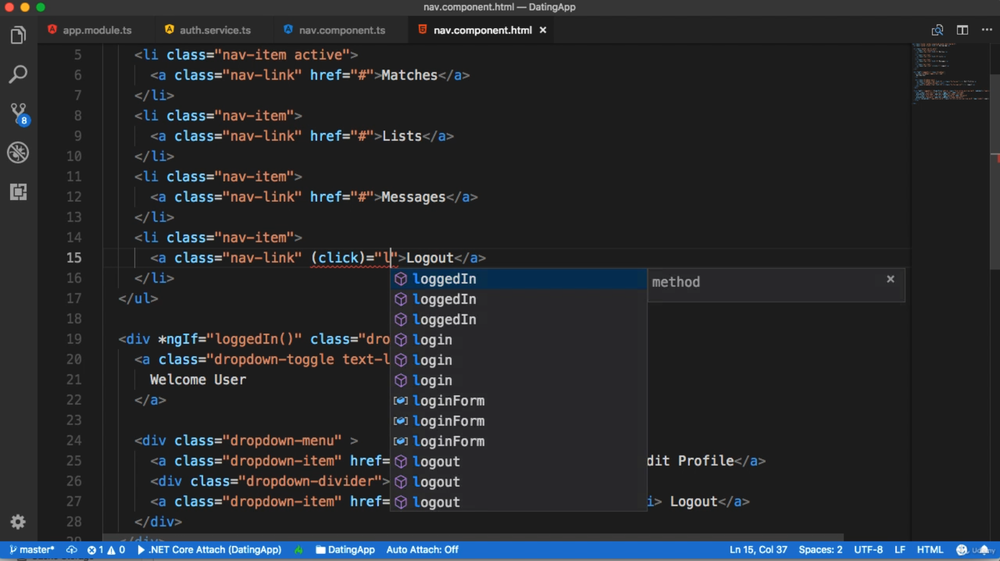Click the green flame status bar icon
The width and height of the screenshot is (1000, 561).
tap(298, 550)
